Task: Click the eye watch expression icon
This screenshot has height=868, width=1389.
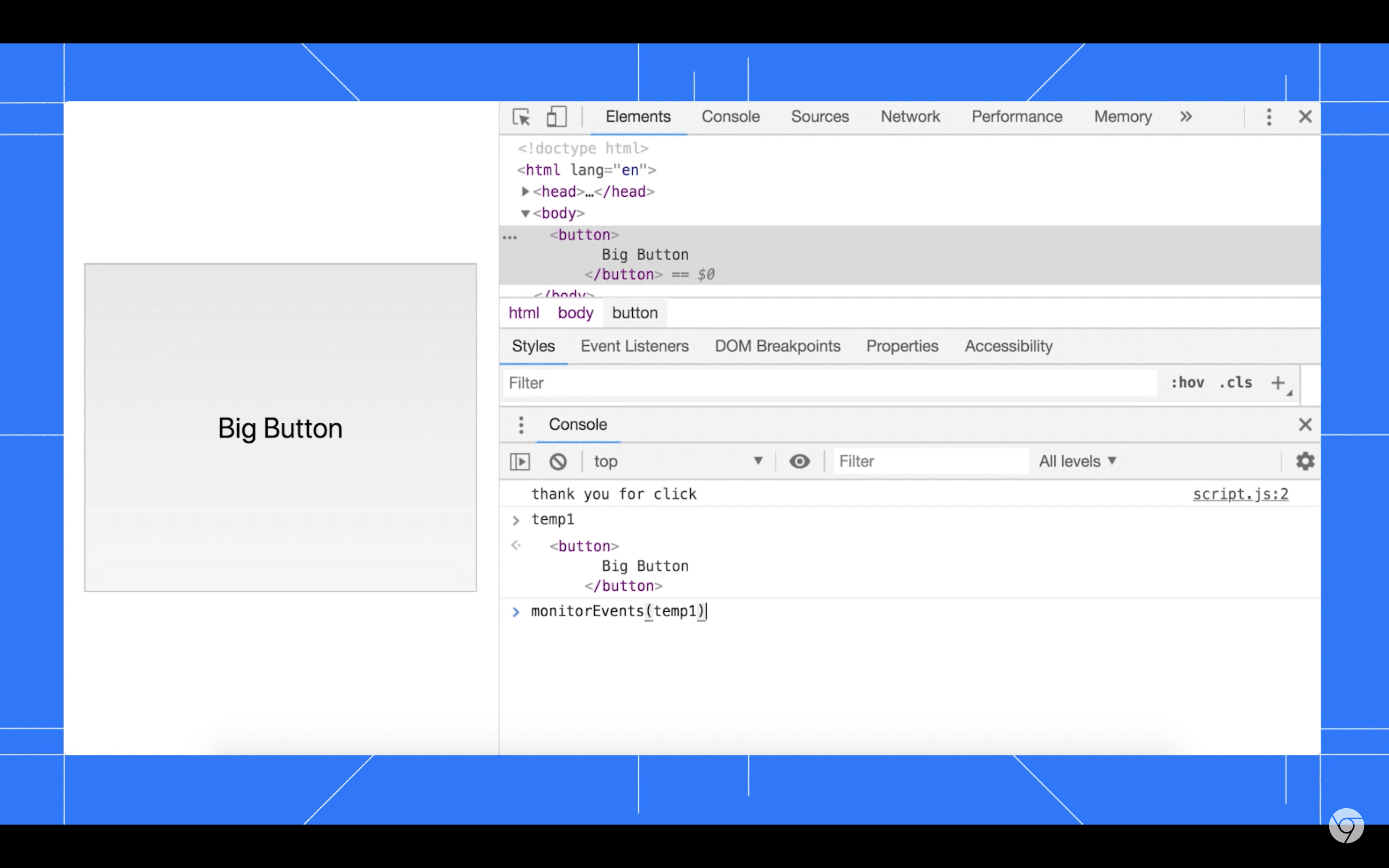Action: click(799, 460)
